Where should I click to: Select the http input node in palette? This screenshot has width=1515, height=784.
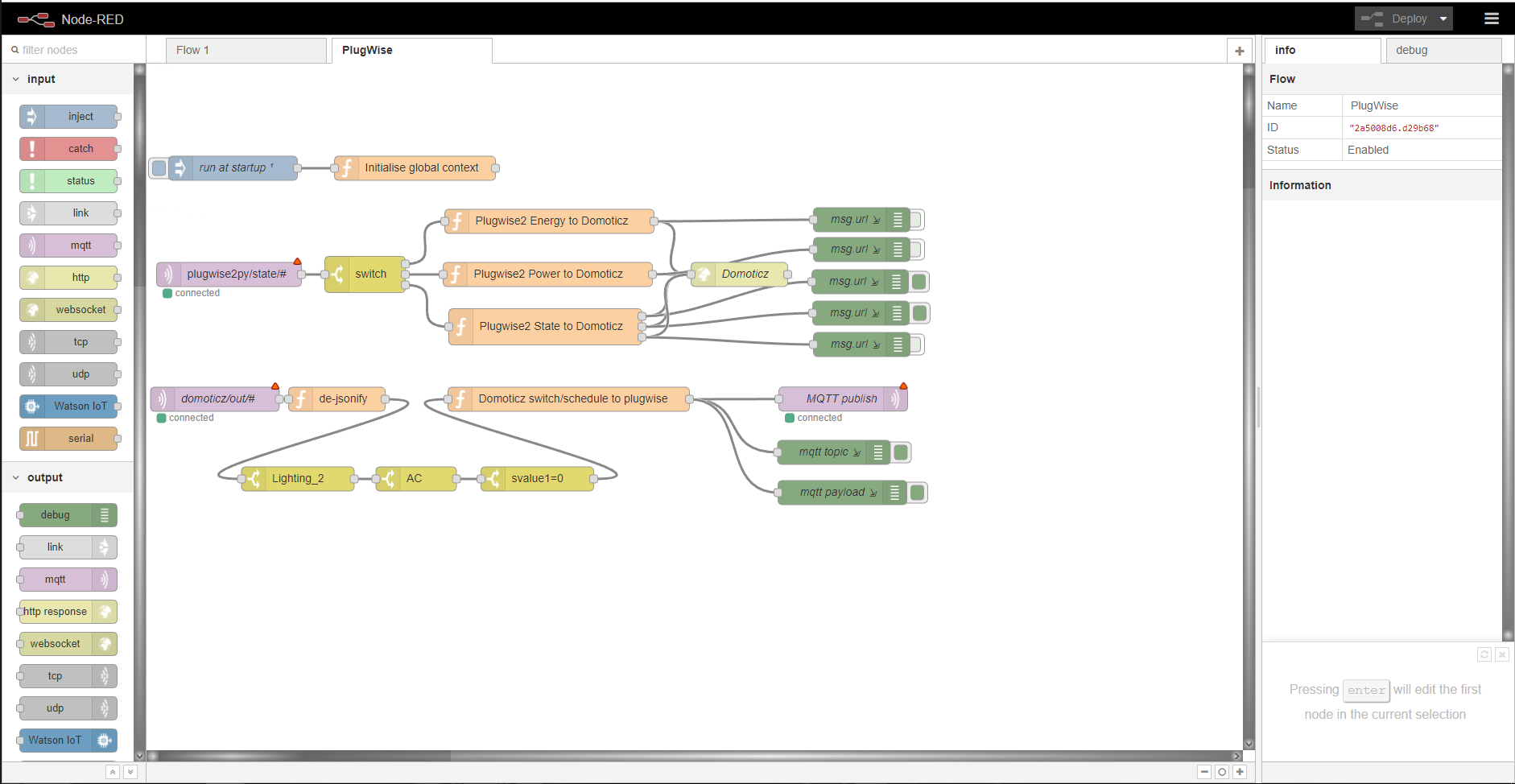coord(68,278)
